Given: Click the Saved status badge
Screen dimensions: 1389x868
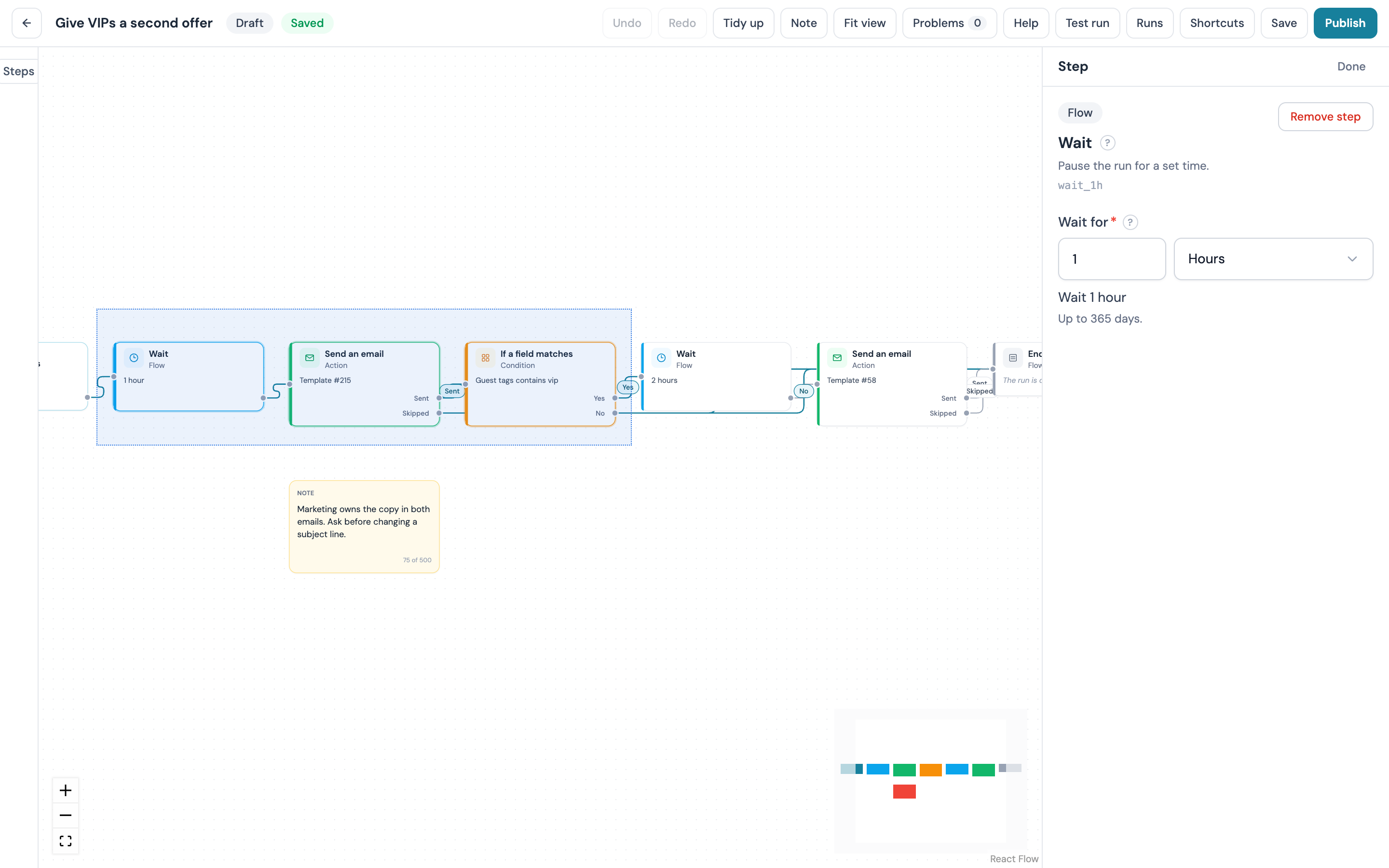Looking at the screenshot, I should 307,23.
